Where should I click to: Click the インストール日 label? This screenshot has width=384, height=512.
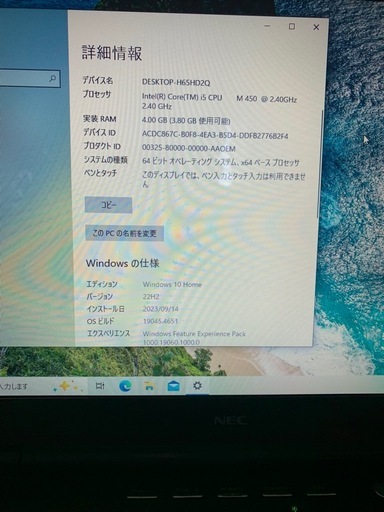tap(106, 309)
